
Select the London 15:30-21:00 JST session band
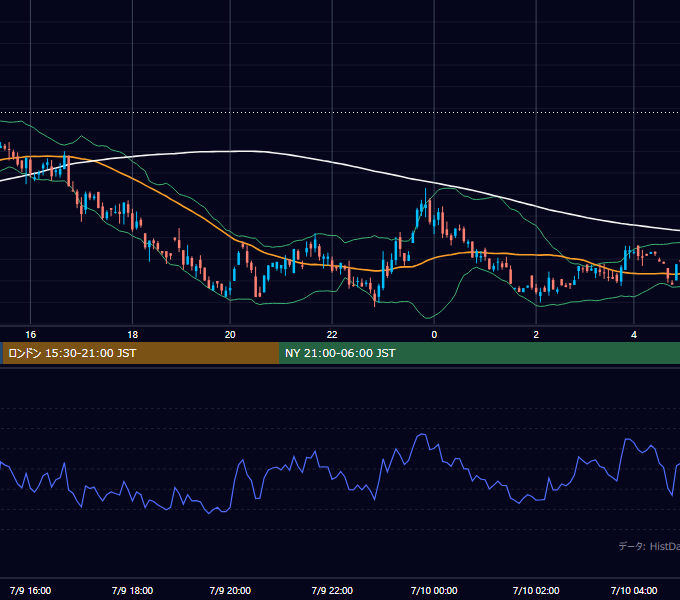point(141,353)
